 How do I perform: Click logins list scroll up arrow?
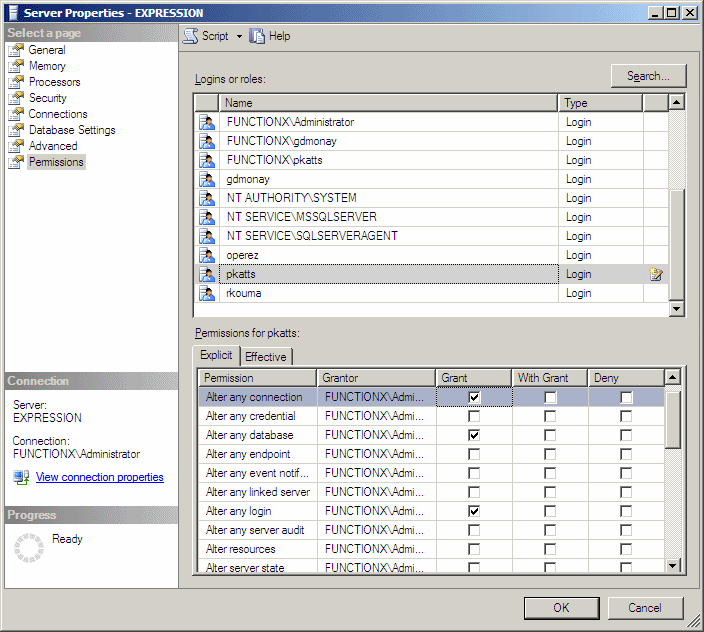click(677, 102)
